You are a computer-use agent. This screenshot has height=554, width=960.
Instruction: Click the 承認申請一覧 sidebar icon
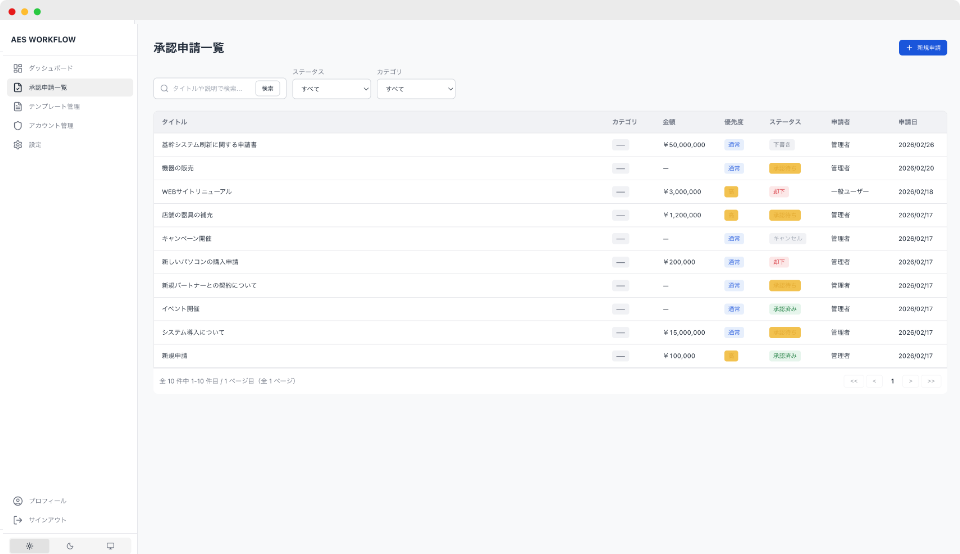tap(18, 87)
